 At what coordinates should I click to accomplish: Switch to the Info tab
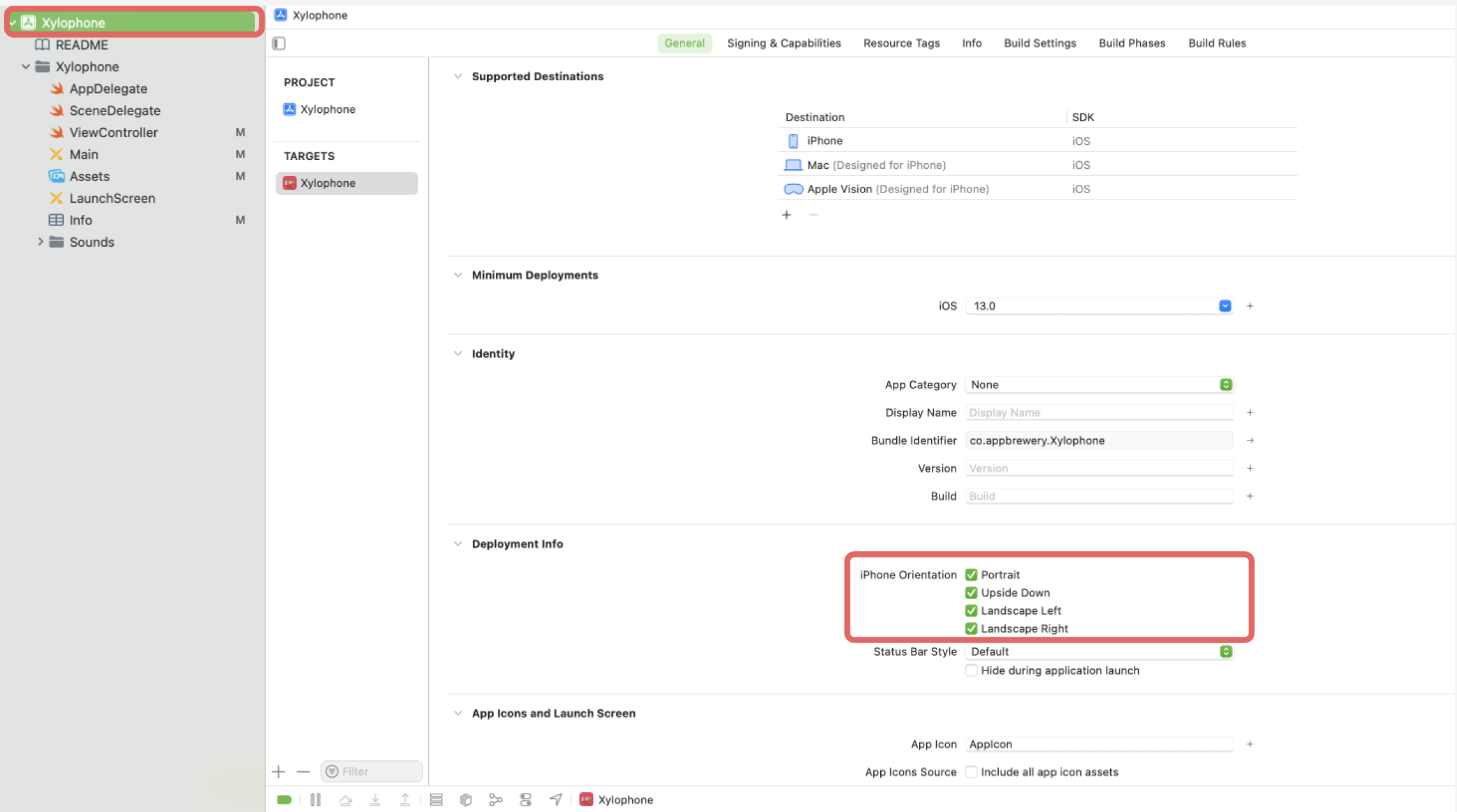(x=971, y=43)
